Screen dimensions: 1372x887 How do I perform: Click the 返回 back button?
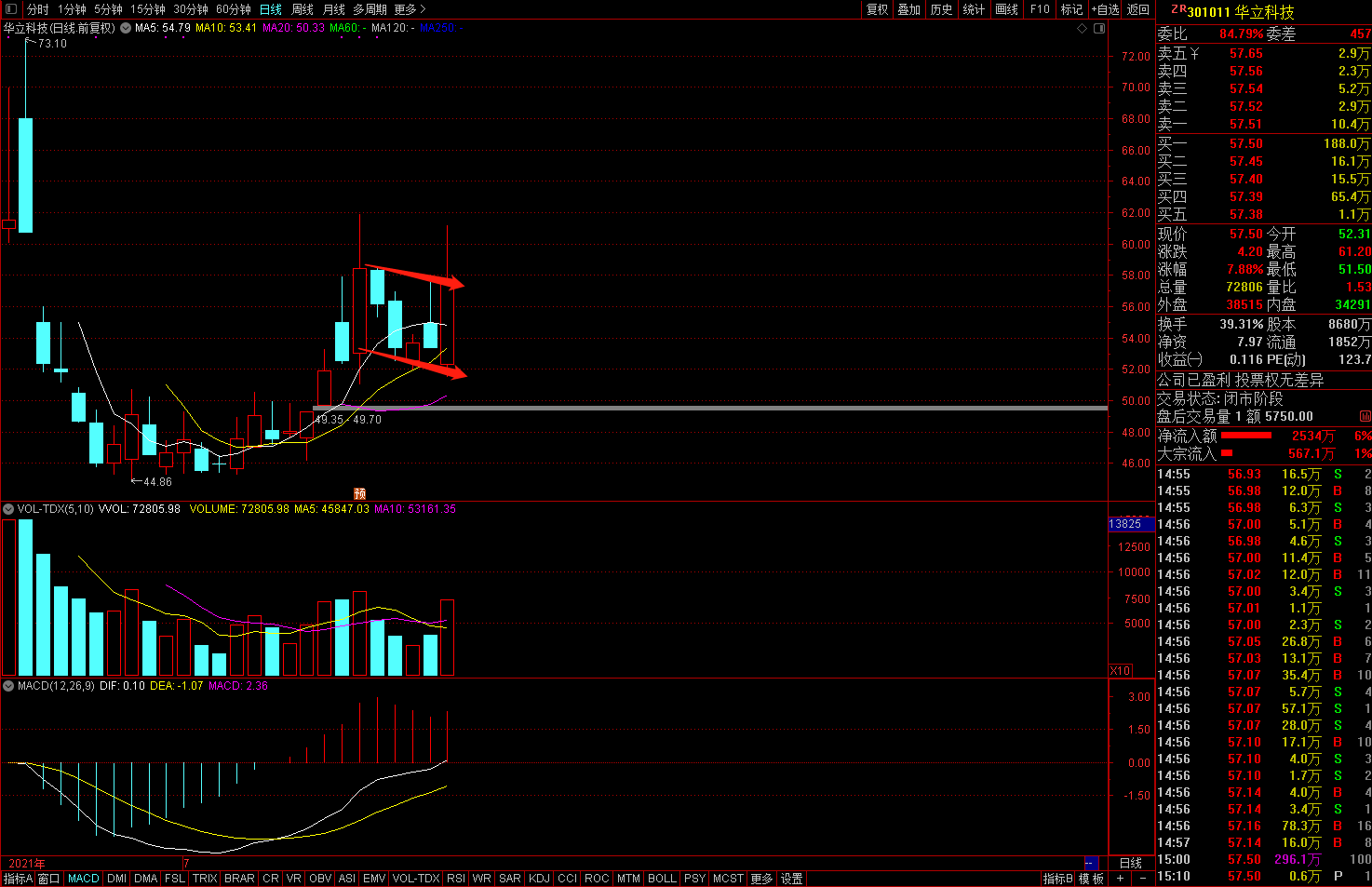pyautogui.click(x=1138, y=9)
